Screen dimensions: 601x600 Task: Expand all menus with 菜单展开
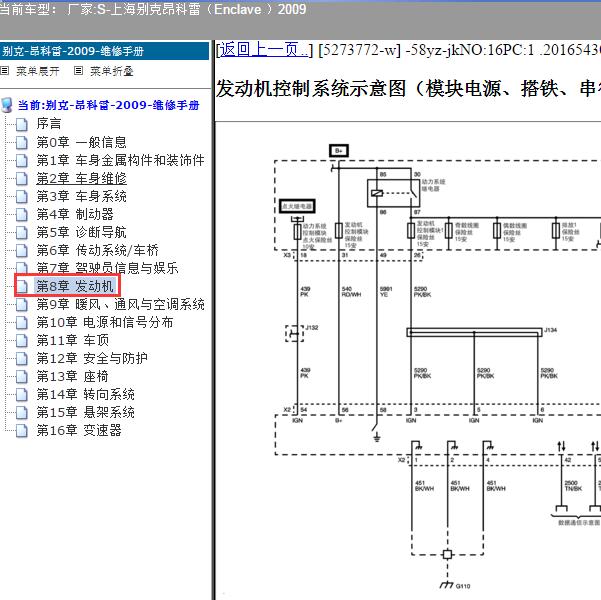(38, 71)
